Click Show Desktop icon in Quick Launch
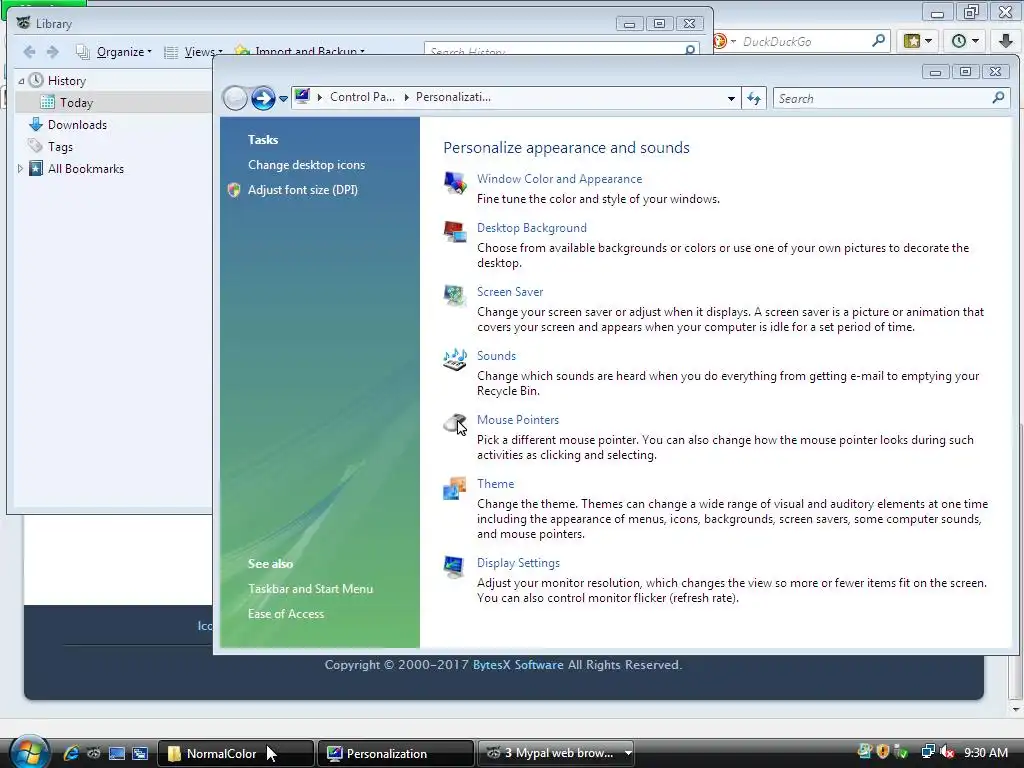 (x=116, y=753)
